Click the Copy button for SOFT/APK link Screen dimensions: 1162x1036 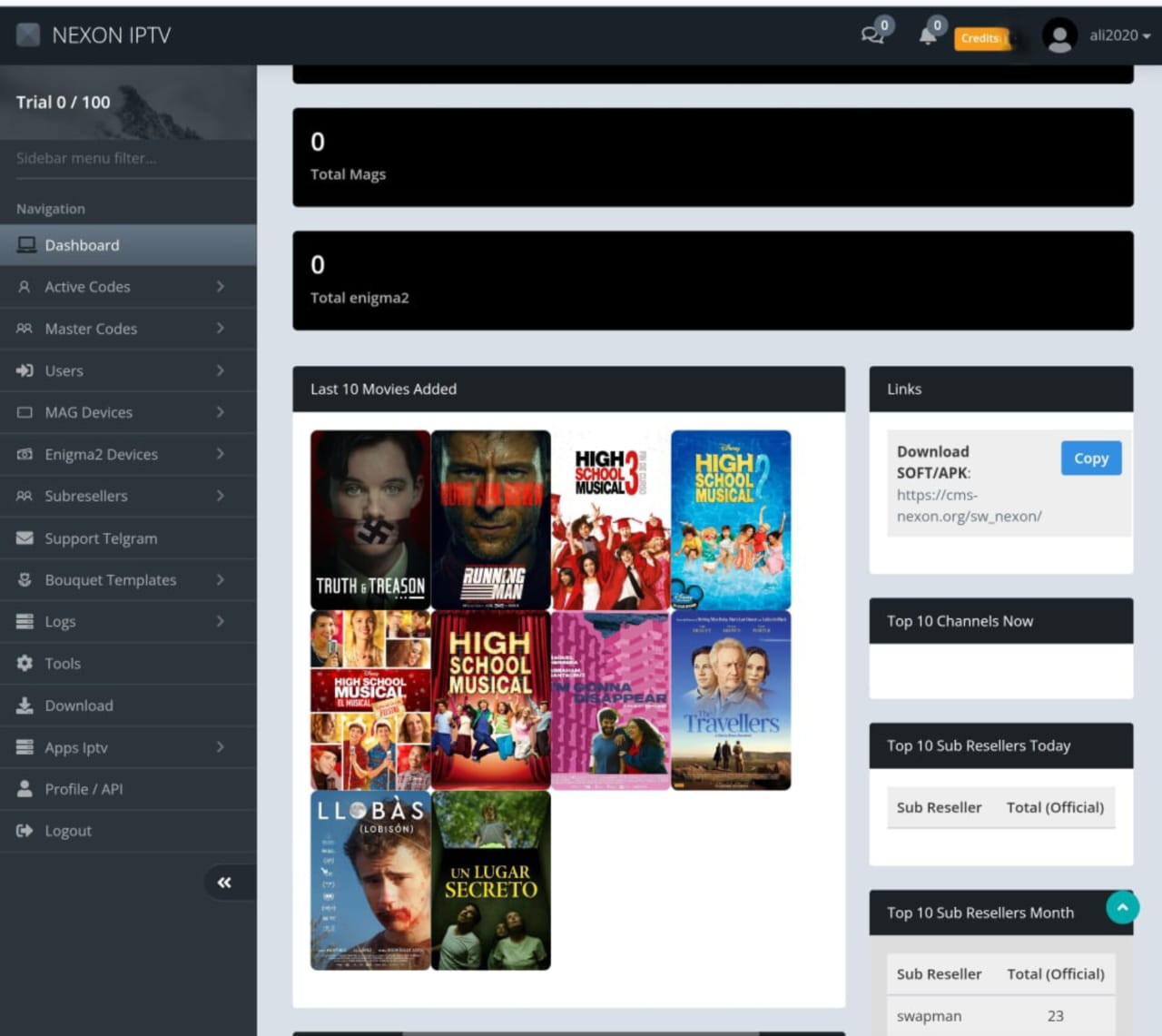click(x=1091, y=459)
